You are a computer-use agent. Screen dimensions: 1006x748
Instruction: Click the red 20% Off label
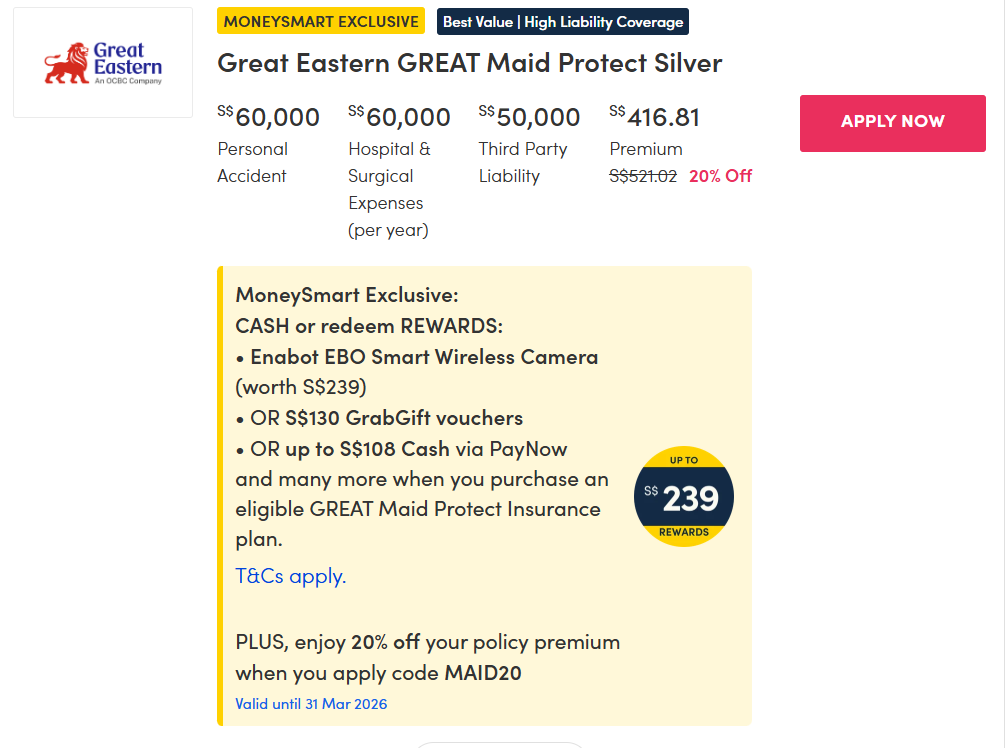coord(720,176)
